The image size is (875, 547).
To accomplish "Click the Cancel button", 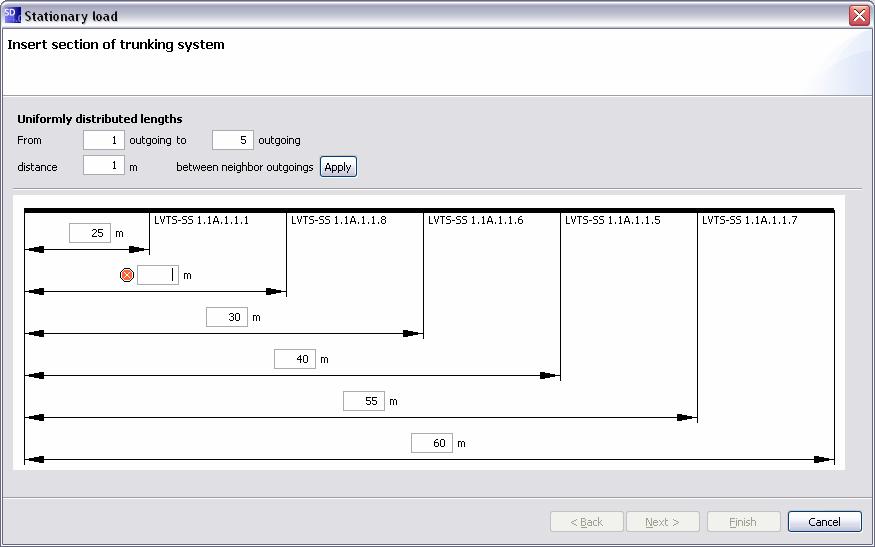I will (x=825, y=522).
